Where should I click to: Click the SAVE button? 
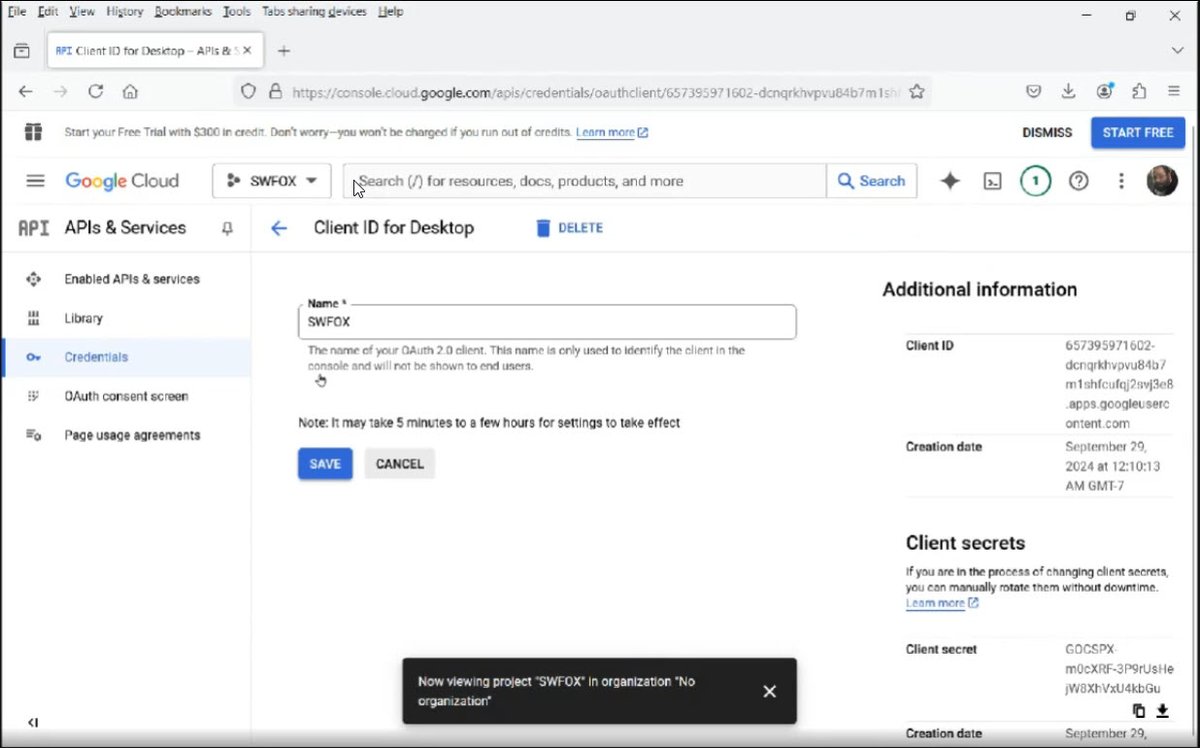[x=325, y=464]
